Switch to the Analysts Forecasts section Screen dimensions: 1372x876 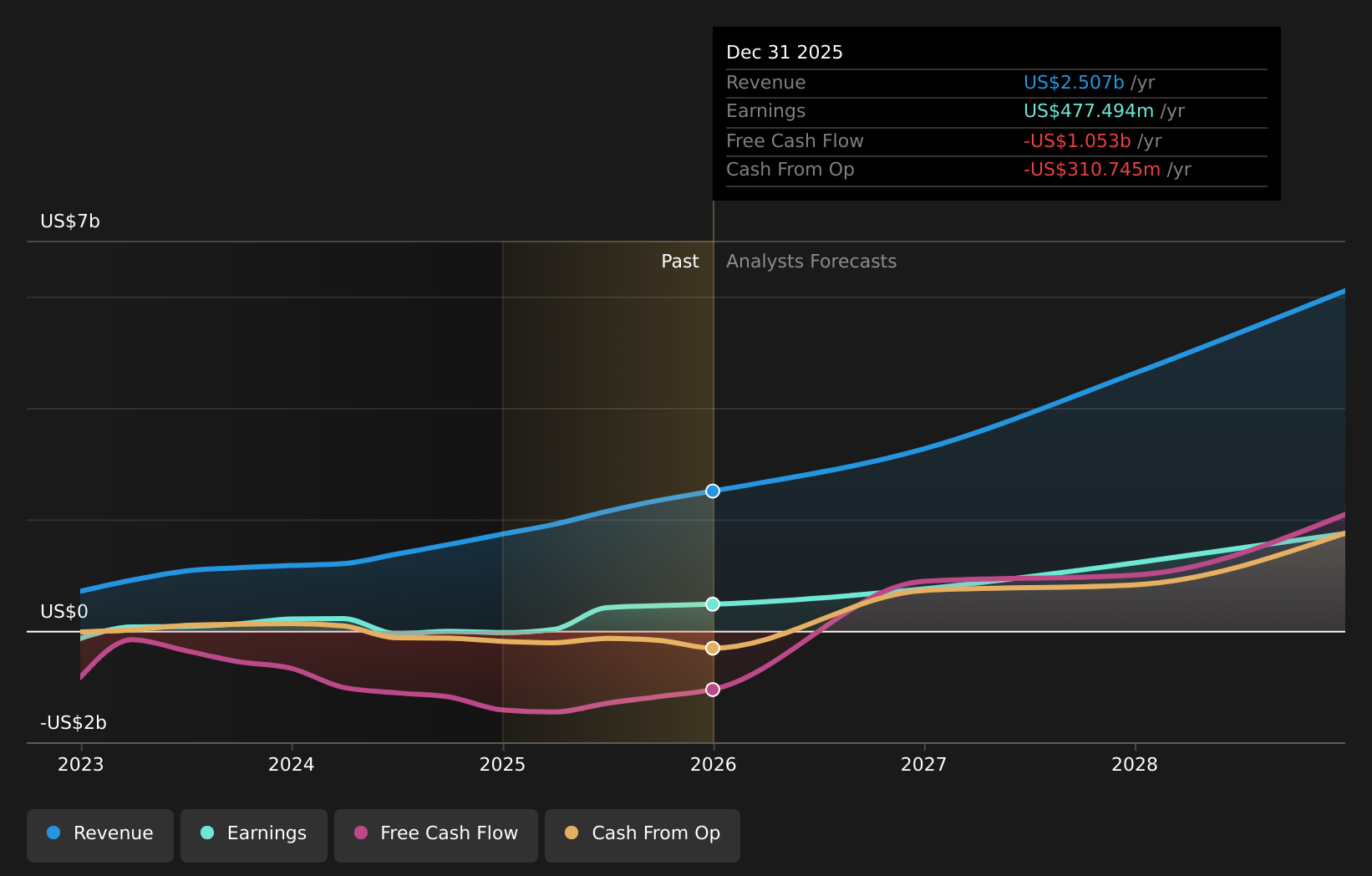click(x=810, y=261)
